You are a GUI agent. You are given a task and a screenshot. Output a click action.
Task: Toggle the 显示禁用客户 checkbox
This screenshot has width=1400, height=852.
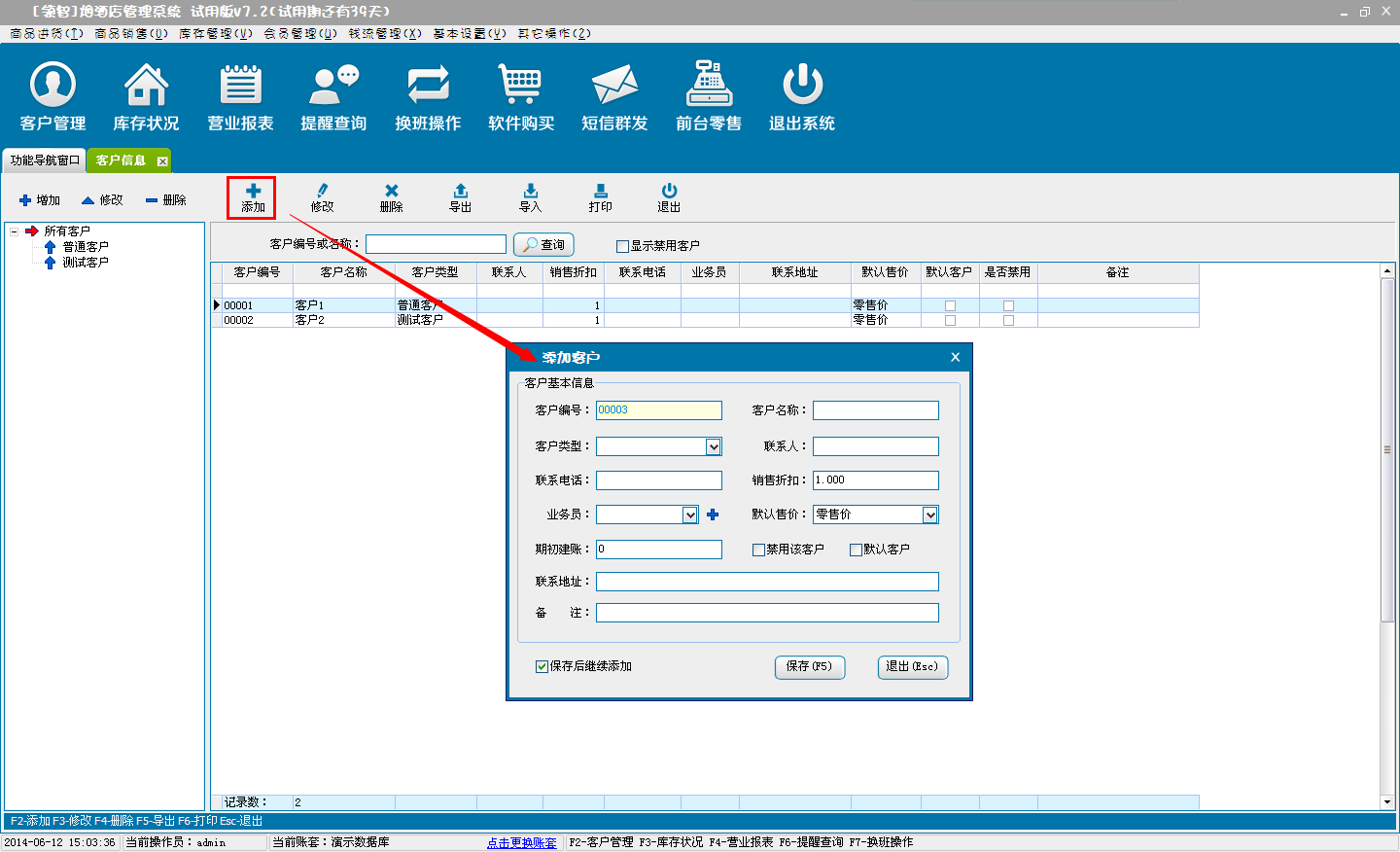tap(622, 246)
